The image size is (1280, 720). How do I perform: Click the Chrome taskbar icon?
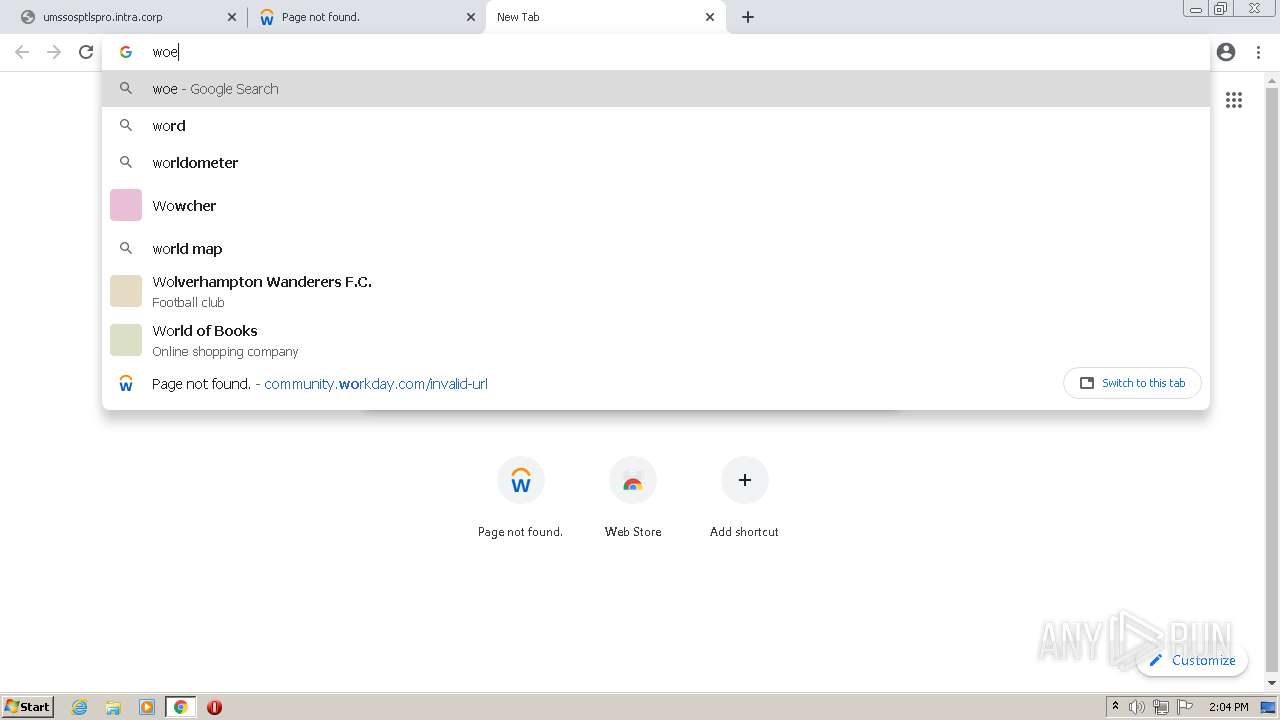click(x=180, y=707)
